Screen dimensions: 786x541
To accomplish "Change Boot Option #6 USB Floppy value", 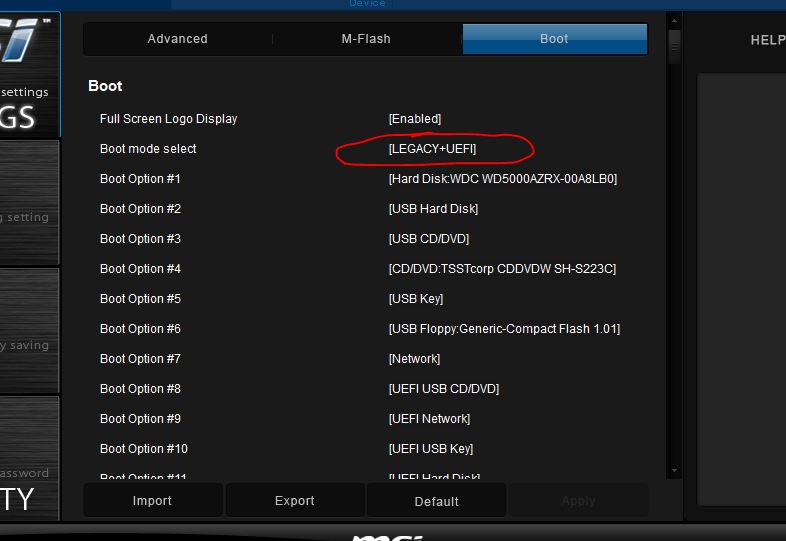I will [504, 329].
